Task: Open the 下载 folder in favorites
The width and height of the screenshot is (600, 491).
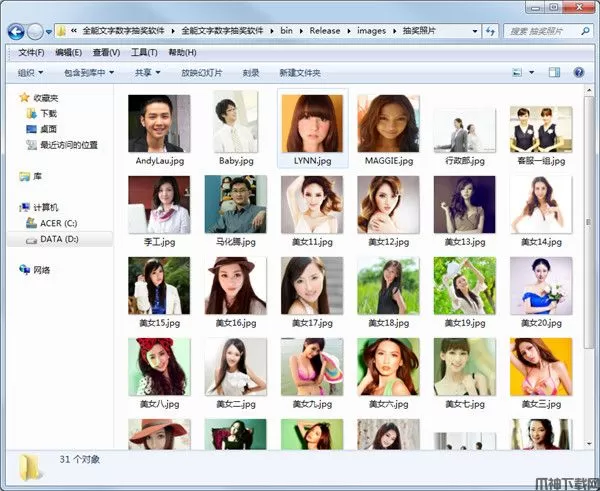Action: pyautogui.click(x=48, y=114)
